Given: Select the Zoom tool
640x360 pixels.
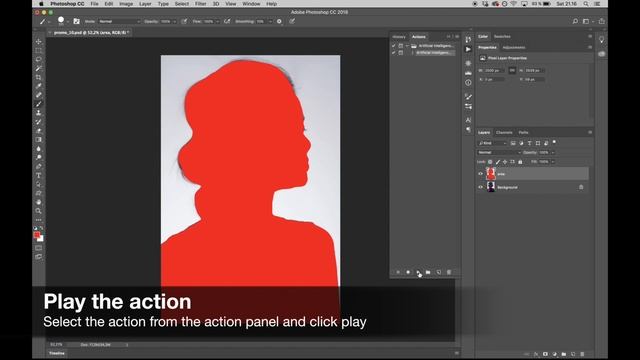Looking at the screenshot, I should pos(39,211).
